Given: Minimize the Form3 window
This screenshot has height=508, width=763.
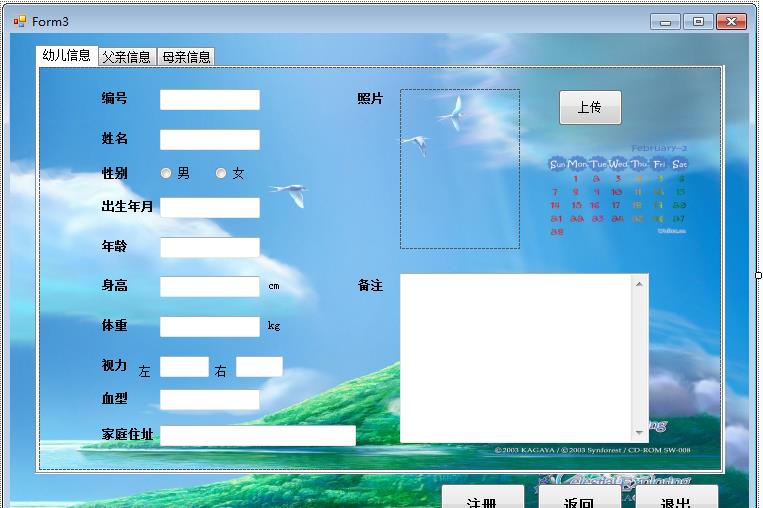Looking at the screenshot, I should coord(665,22).
